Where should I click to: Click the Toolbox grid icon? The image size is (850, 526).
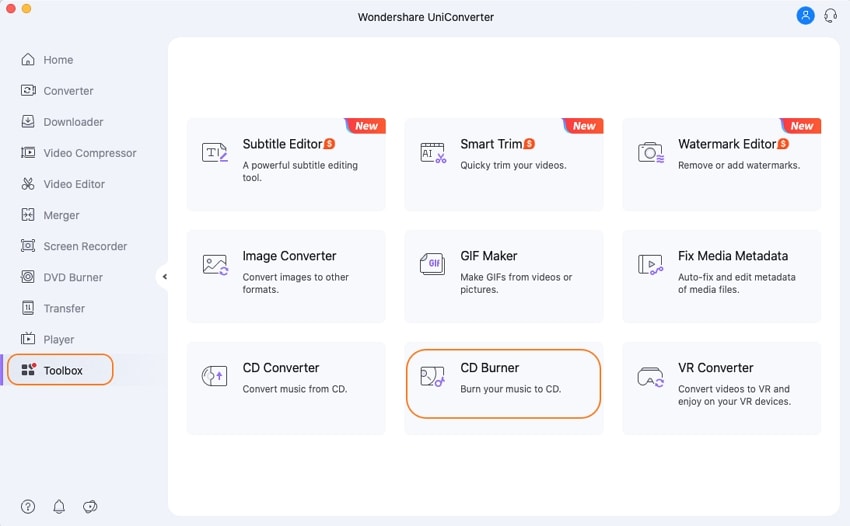[28, 370]
